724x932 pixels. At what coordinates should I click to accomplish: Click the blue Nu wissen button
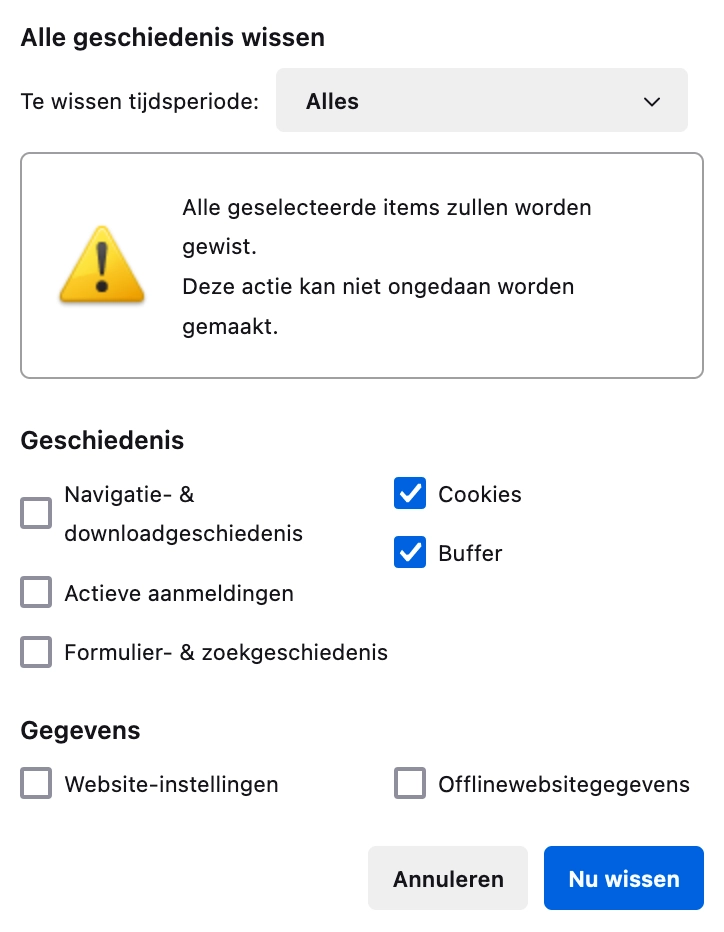(x=623, y=879)
